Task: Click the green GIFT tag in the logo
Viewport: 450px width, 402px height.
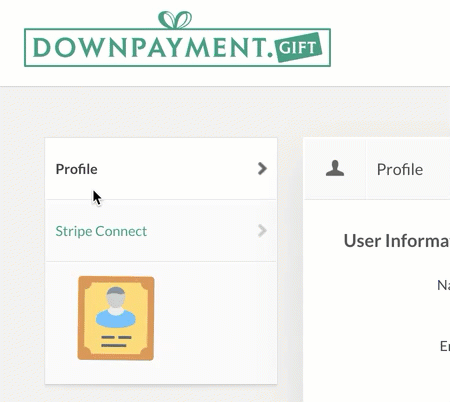Action: pos(298,47)
